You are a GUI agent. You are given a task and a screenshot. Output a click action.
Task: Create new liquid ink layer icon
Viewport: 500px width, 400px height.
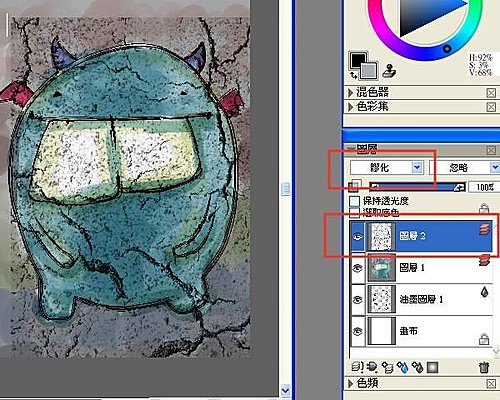click(x=417, y=367)
